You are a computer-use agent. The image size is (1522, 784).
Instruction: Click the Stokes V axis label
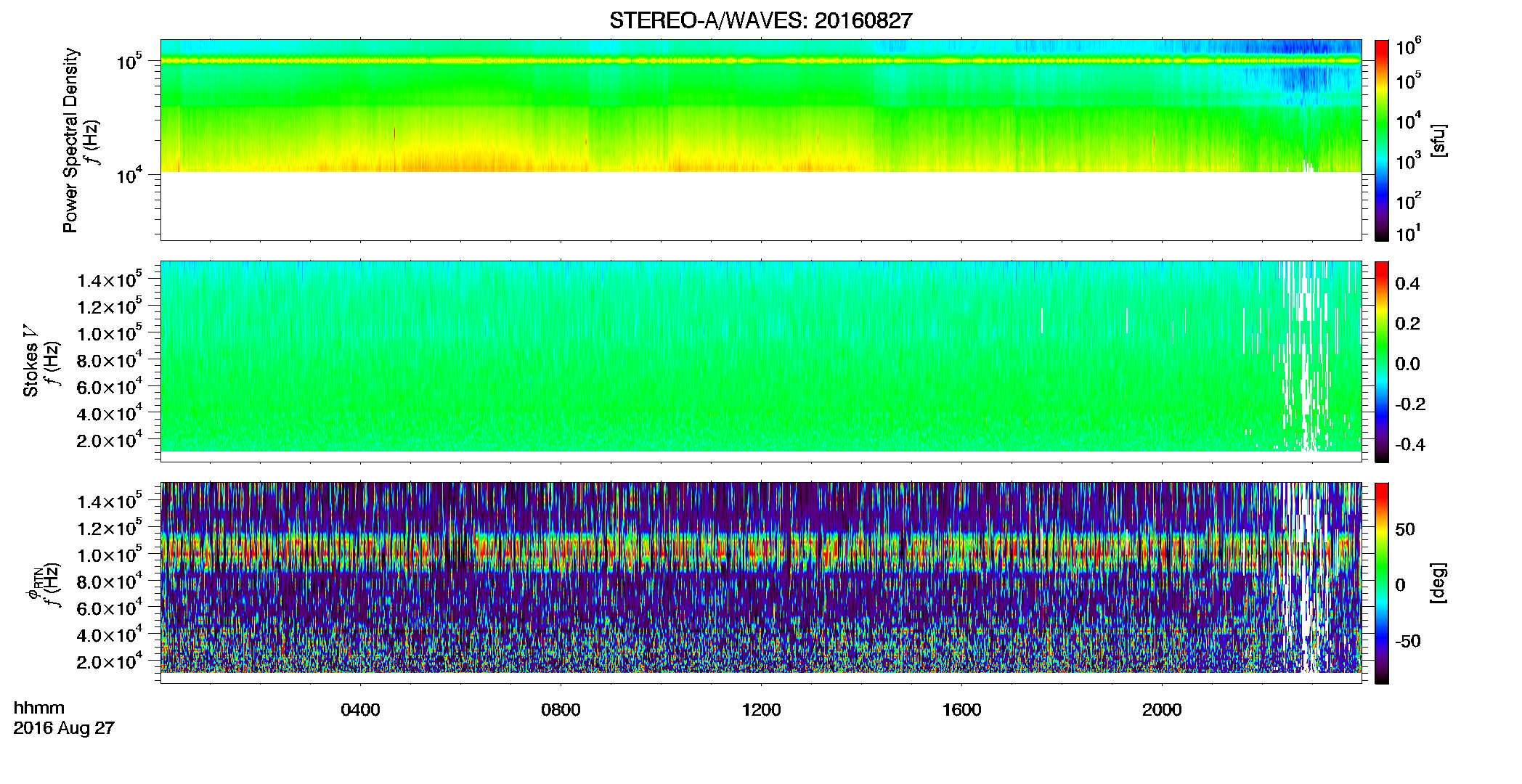click(x=31, y=361)
